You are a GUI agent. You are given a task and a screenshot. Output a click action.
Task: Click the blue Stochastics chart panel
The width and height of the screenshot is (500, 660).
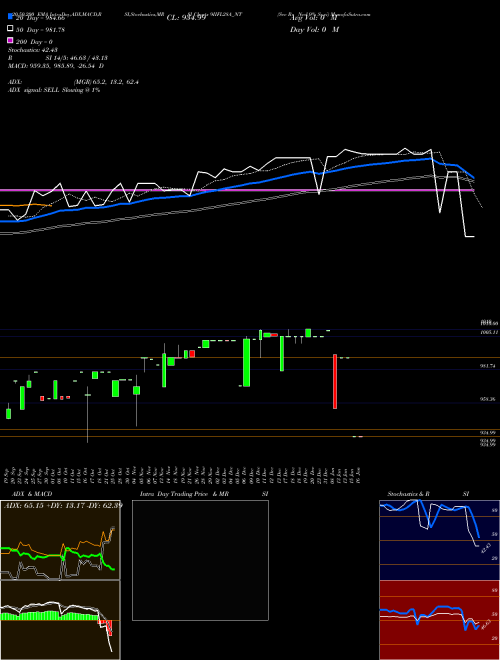(x=439, y=540)
